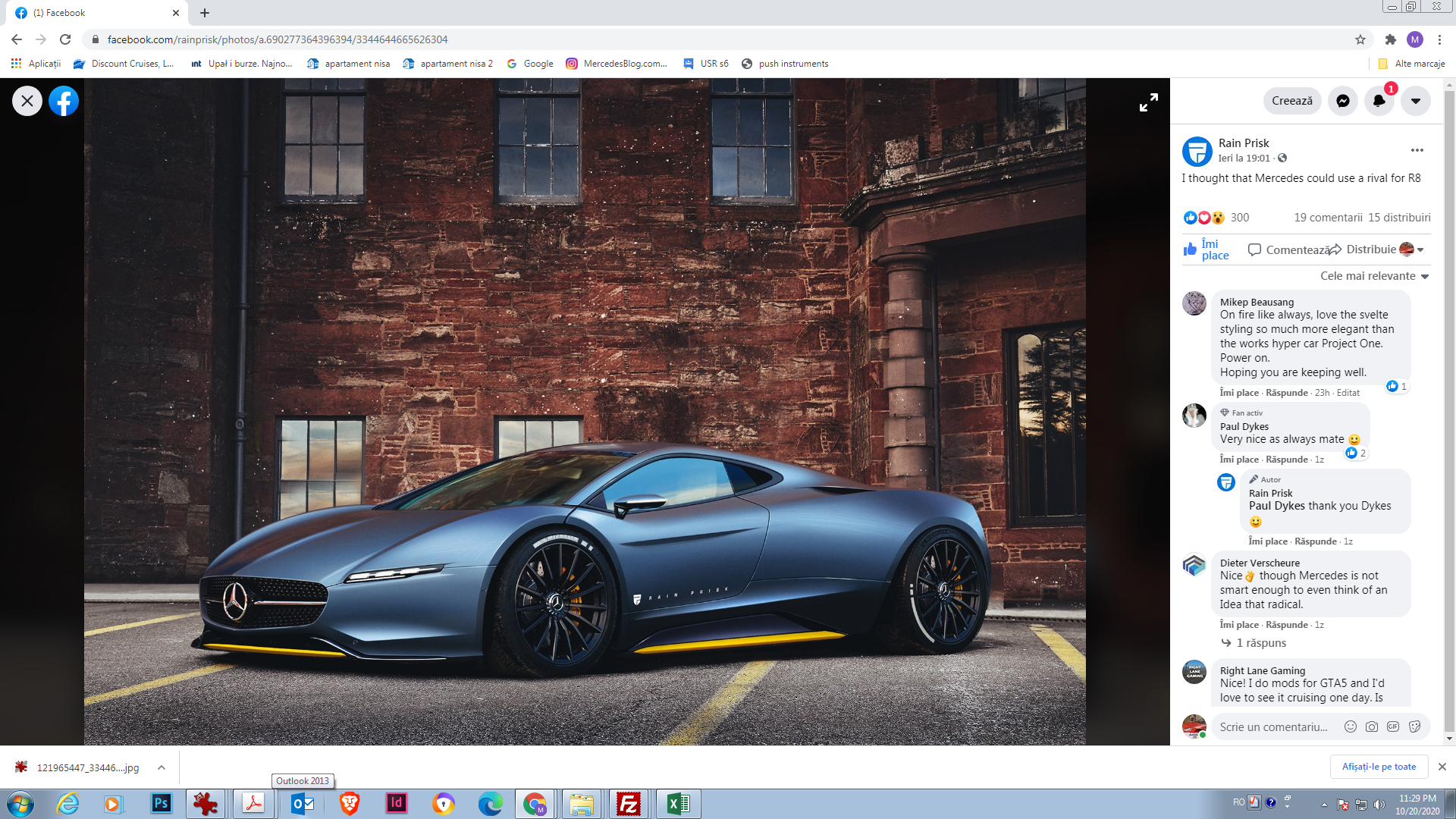Expand the photo to fullscreen

click(1149, 102)
